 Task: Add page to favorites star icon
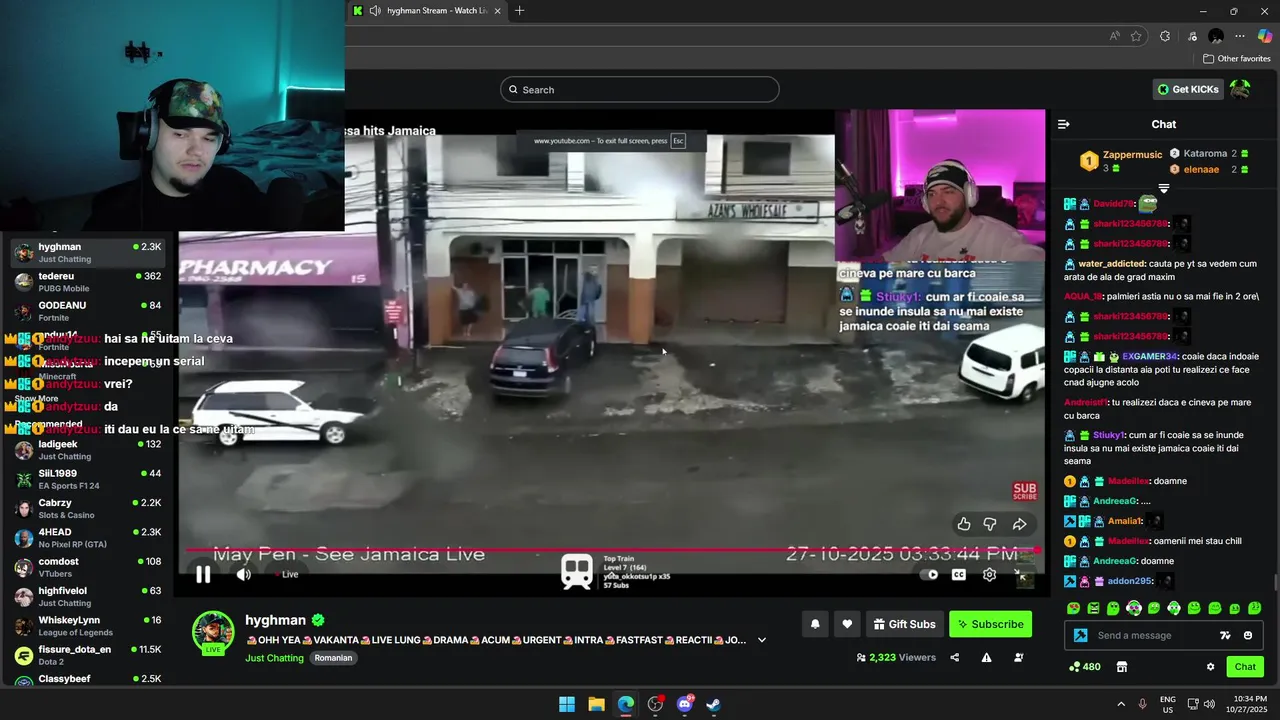[1136, 36]
